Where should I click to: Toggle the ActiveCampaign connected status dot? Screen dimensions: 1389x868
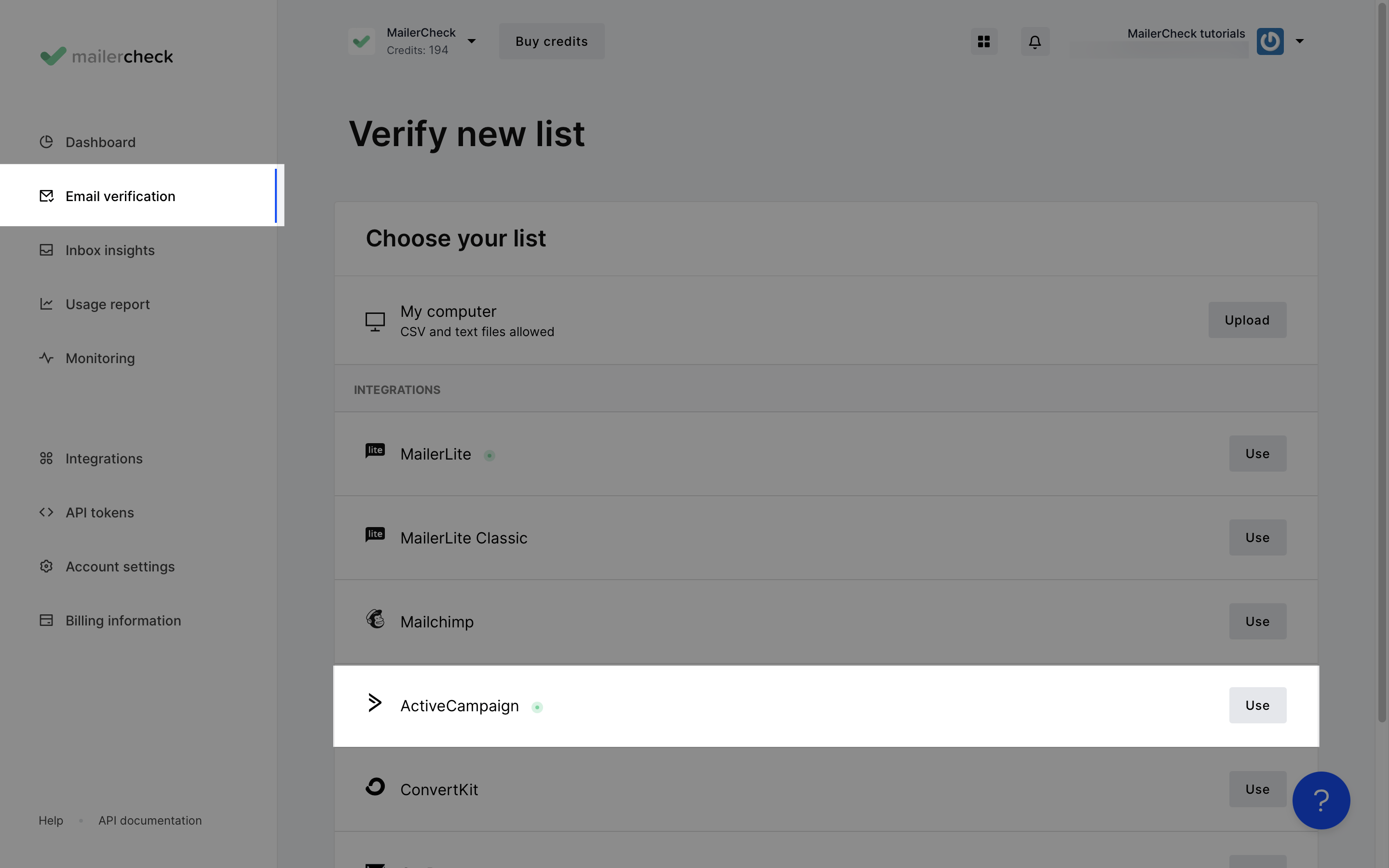point(537,707)
